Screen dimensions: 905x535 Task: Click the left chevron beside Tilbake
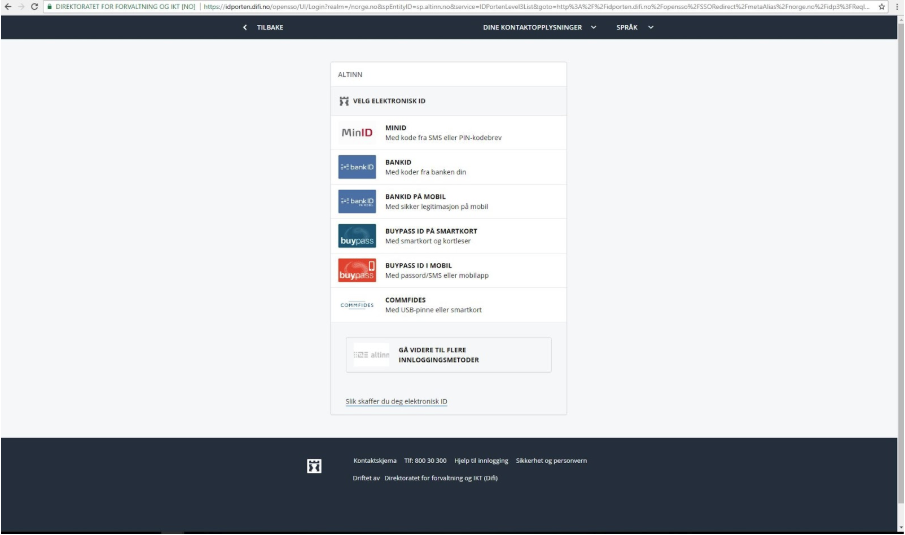[x=245, y=27]
